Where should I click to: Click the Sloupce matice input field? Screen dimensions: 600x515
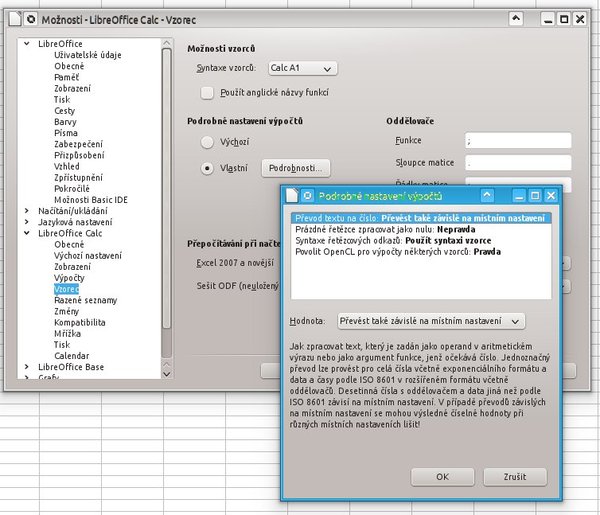(518, 163)
